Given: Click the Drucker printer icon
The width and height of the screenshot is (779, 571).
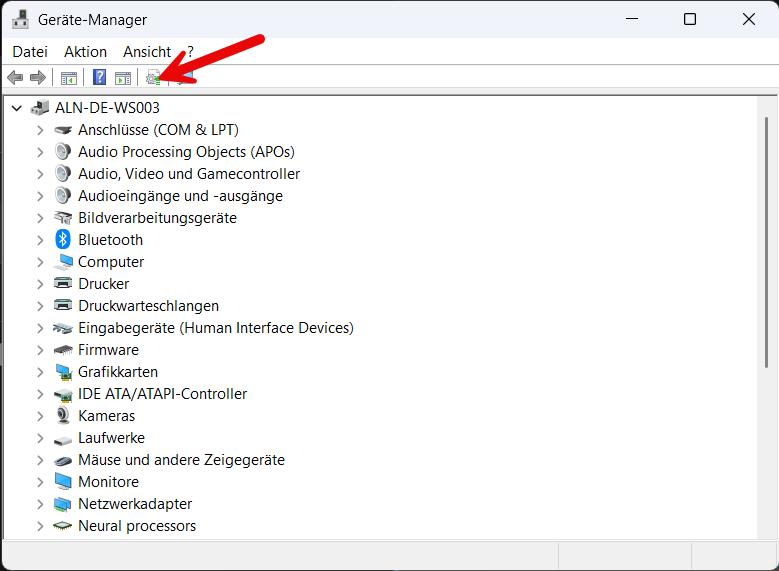Looking at the screenshot, I should click(x=63, y=284).
